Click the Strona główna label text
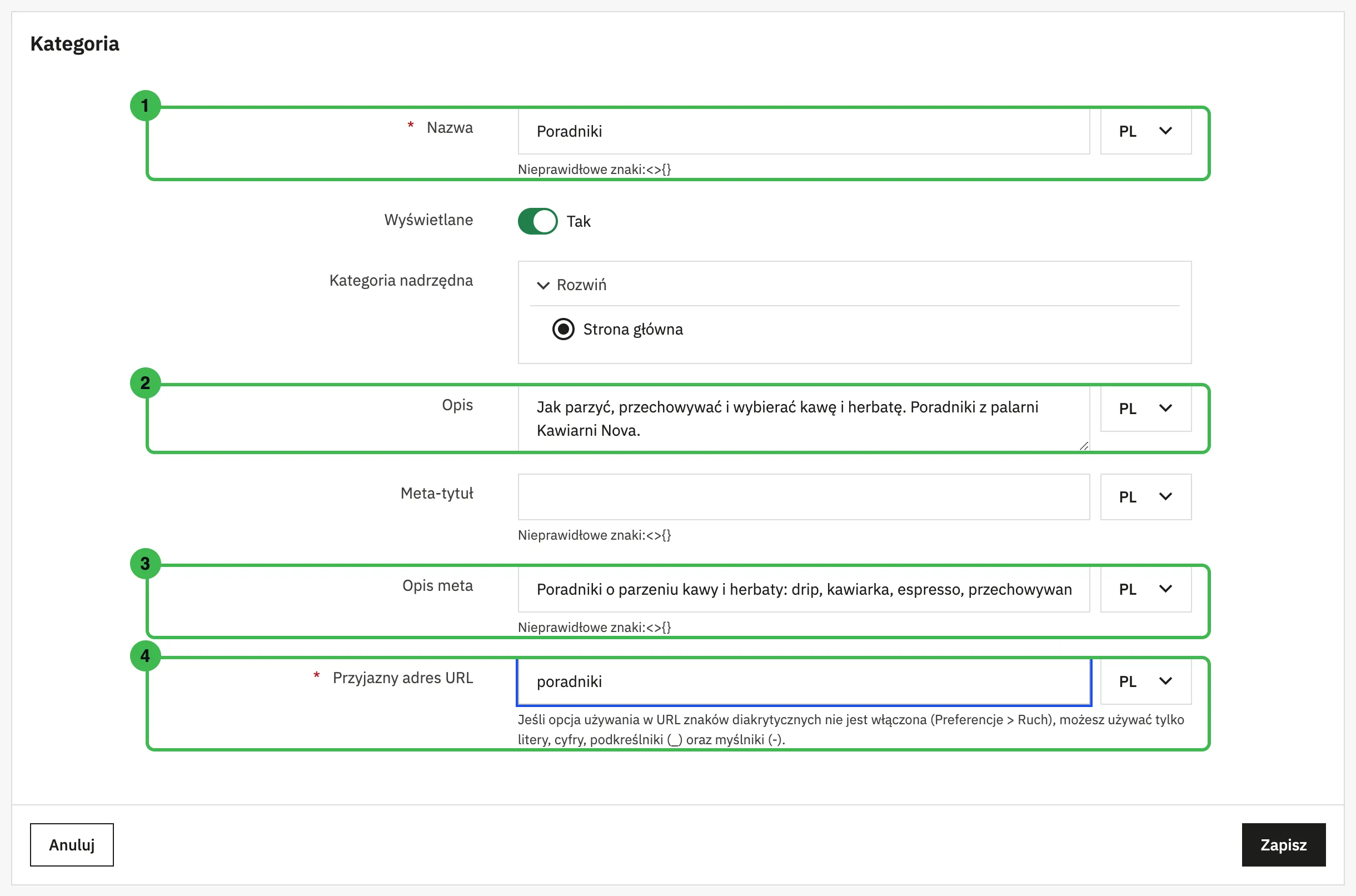1356x896 pixels. click(x=633, y=330)
